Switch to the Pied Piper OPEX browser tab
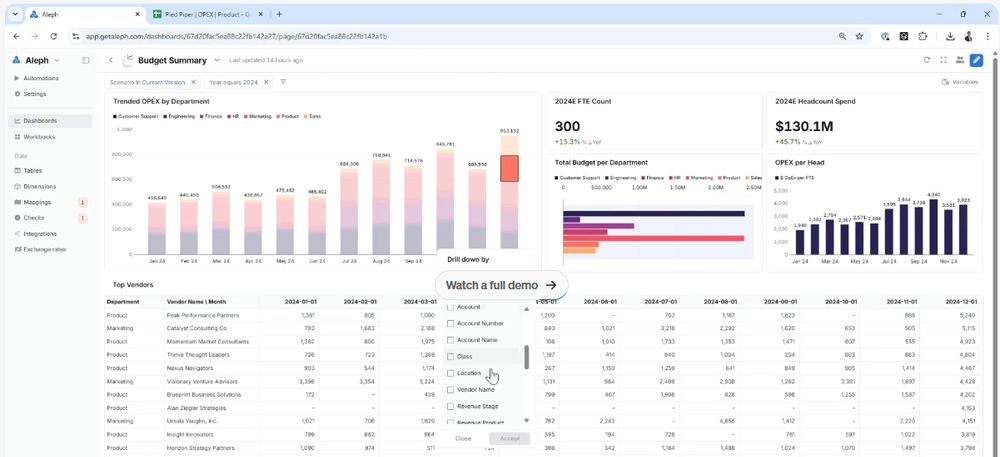The image size is (1000, 457). click(x=207, y=14)
